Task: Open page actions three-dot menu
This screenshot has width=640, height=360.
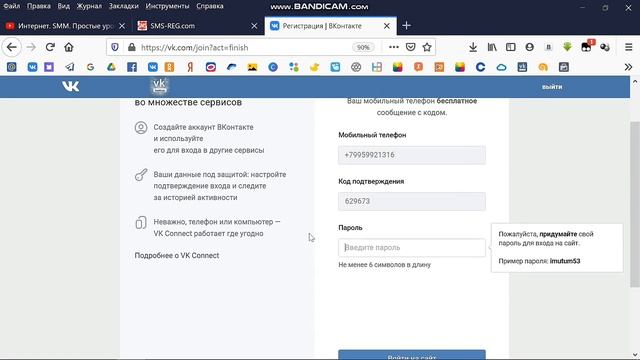Action: point(393,47)
